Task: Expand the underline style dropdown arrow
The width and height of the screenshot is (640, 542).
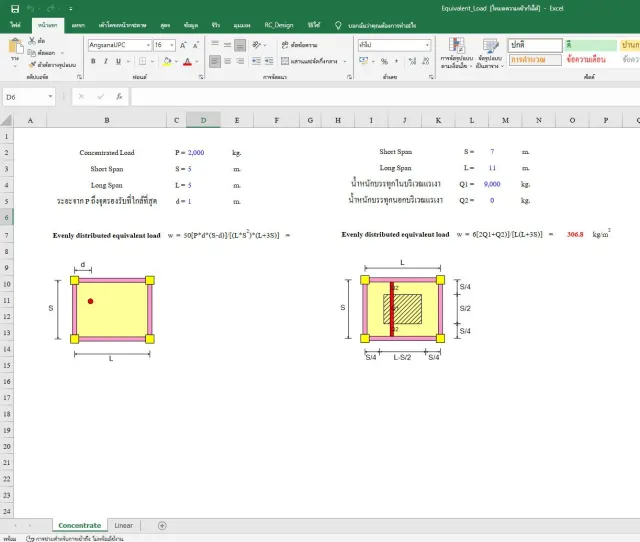Action: tap(128, 62)
